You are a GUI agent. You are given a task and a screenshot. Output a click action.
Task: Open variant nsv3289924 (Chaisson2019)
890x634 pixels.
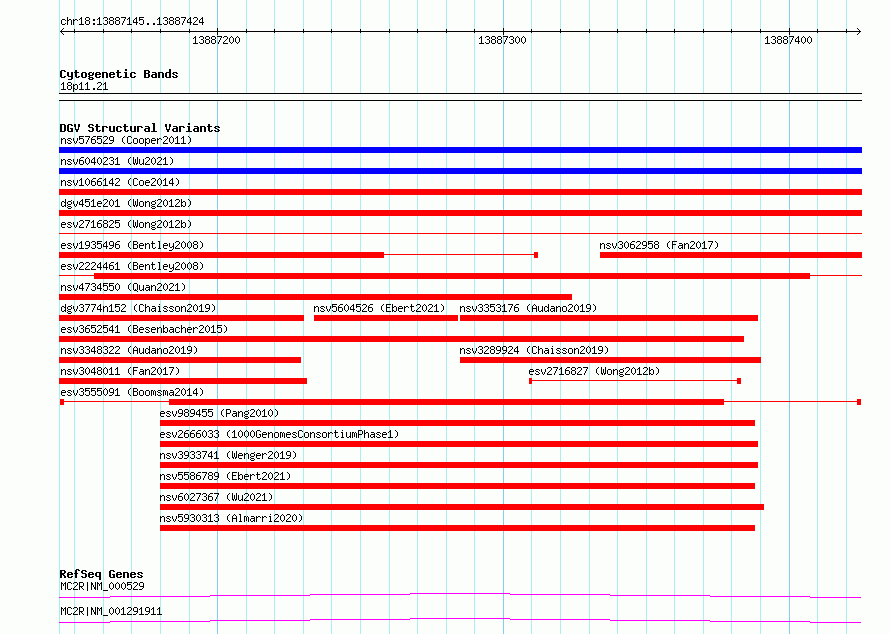pos(534,350)
